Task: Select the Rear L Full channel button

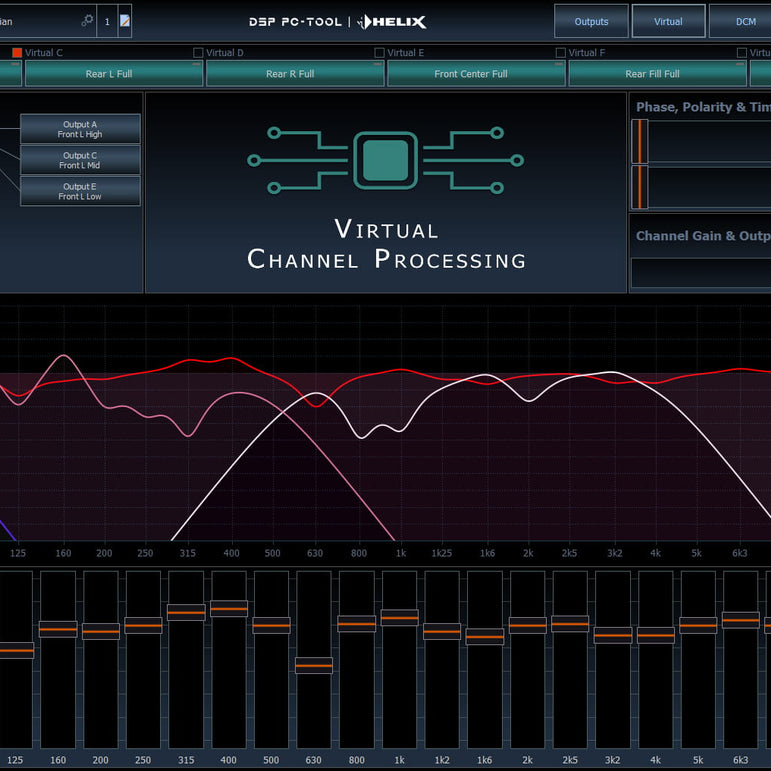Action: (109, 74)
